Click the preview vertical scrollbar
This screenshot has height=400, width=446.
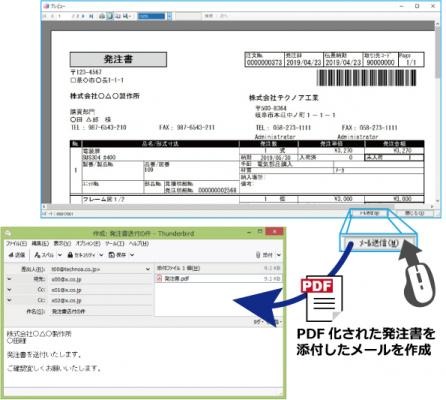coord(437,113)
